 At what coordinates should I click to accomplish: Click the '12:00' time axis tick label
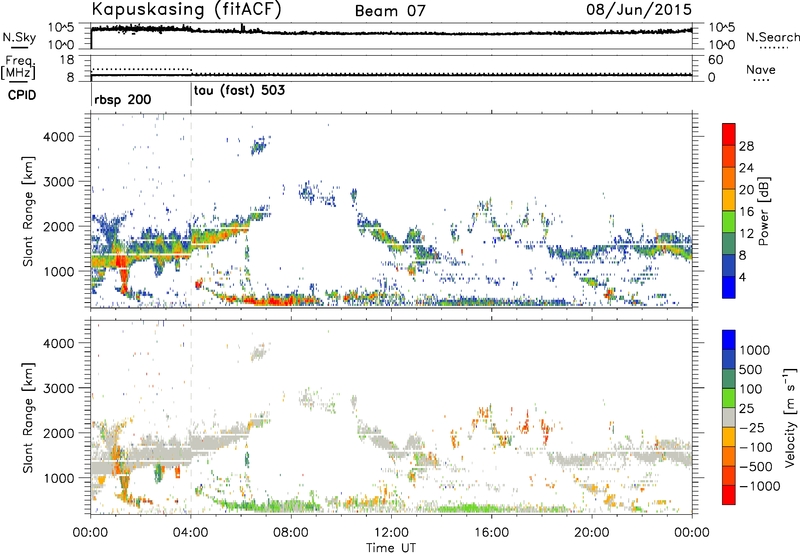[391, 533]
